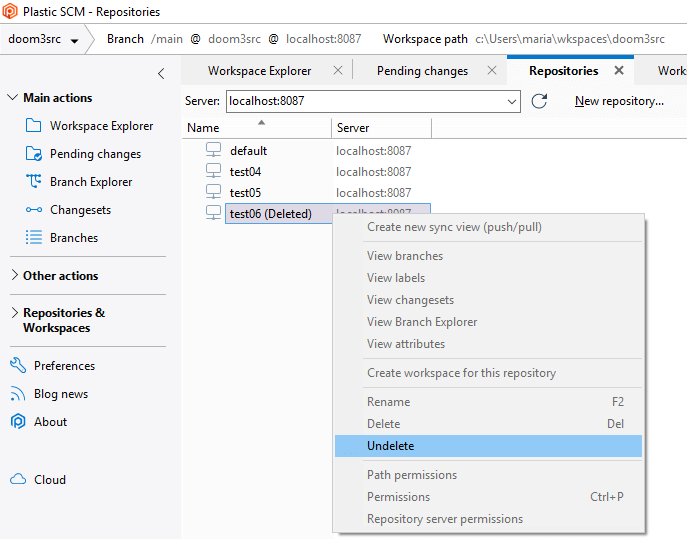Close the Pending changes tab
Screen dimensions: 687x539
pos(492,71)
